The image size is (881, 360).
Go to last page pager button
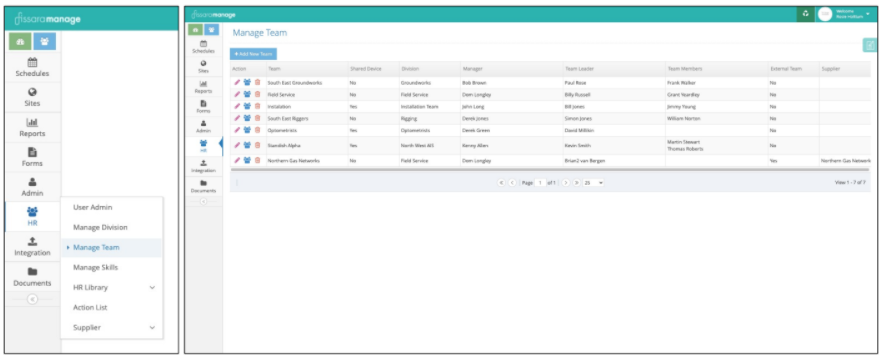(576, 183)
